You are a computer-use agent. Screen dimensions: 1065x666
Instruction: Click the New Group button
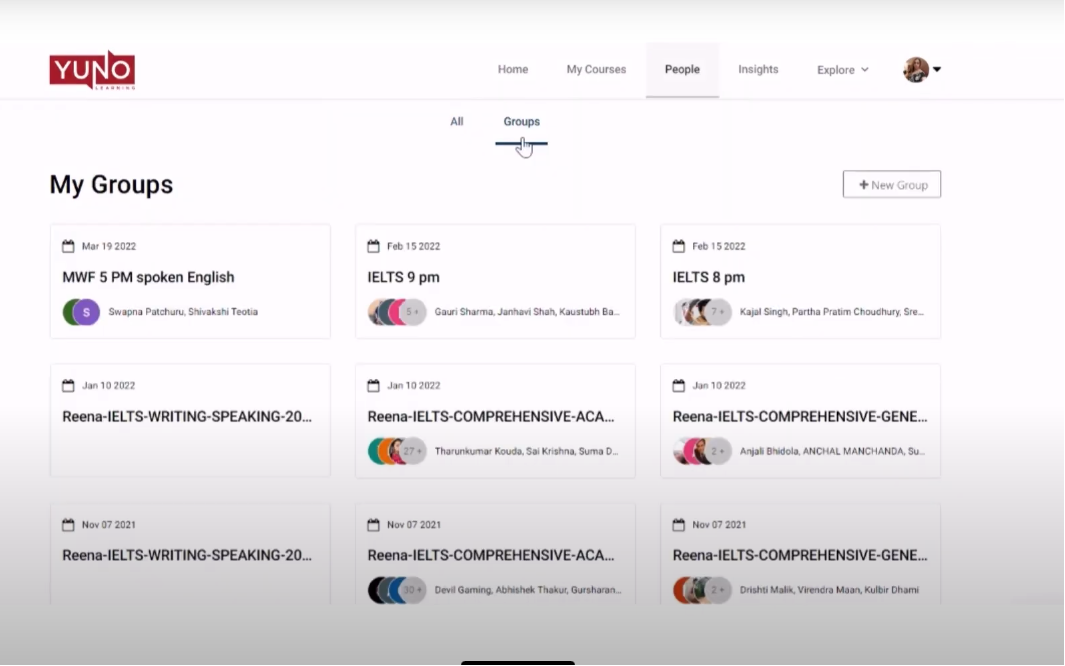click(x=892, y=185)
